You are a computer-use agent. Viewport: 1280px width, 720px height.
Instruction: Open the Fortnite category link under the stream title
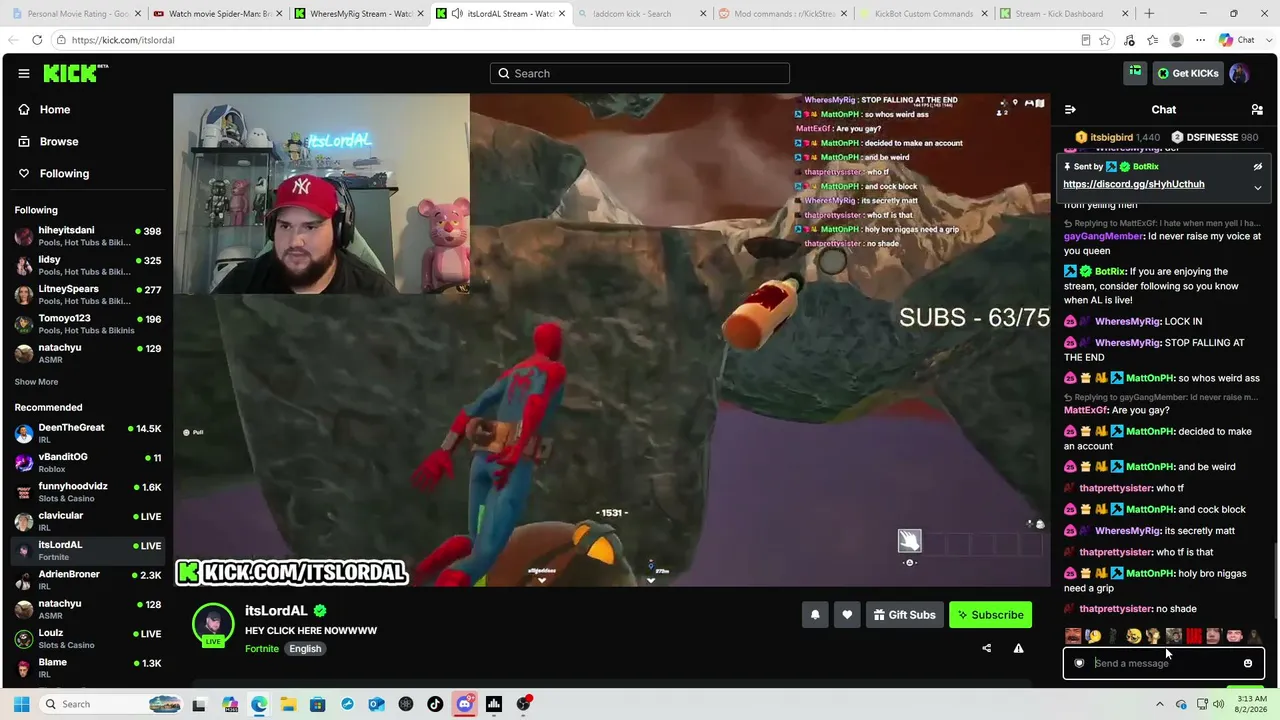(262, 648)
